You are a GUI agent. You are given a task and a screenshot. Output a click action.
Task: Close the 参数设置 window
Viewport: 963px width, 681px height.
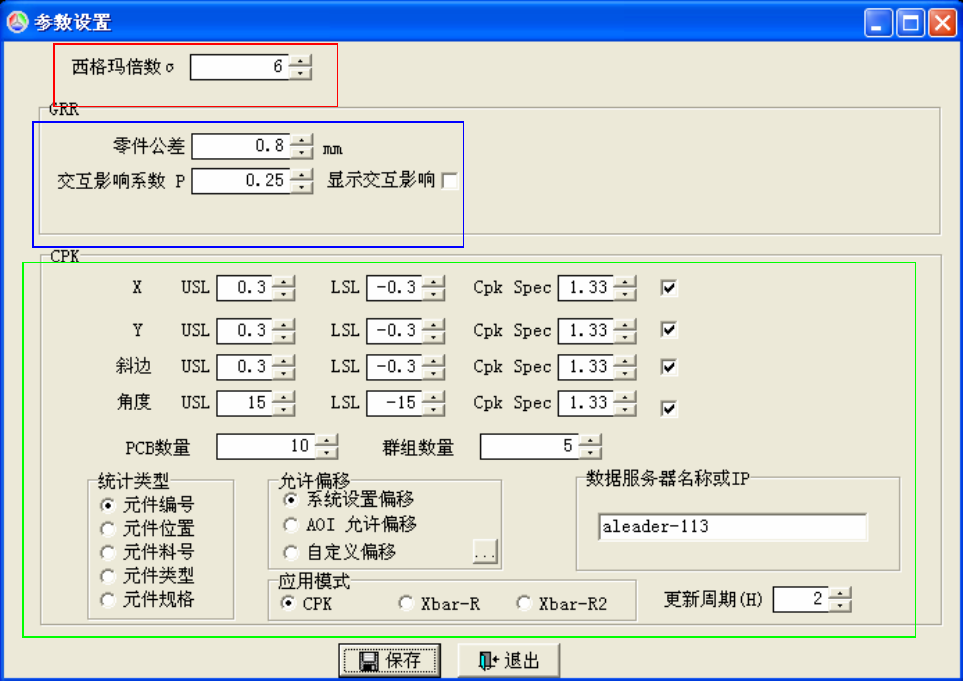[942, 23]
